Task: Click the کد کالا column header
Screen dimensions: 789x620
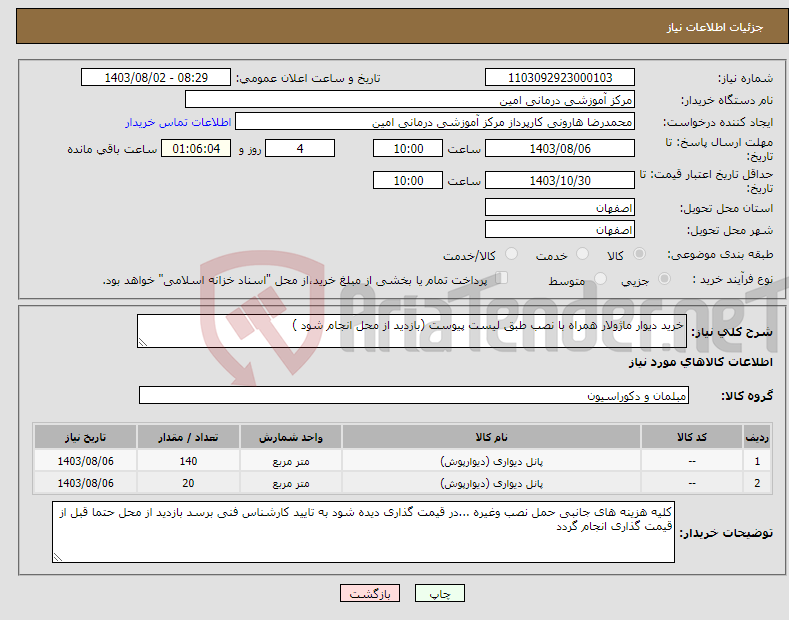Action: coord(691,437)
